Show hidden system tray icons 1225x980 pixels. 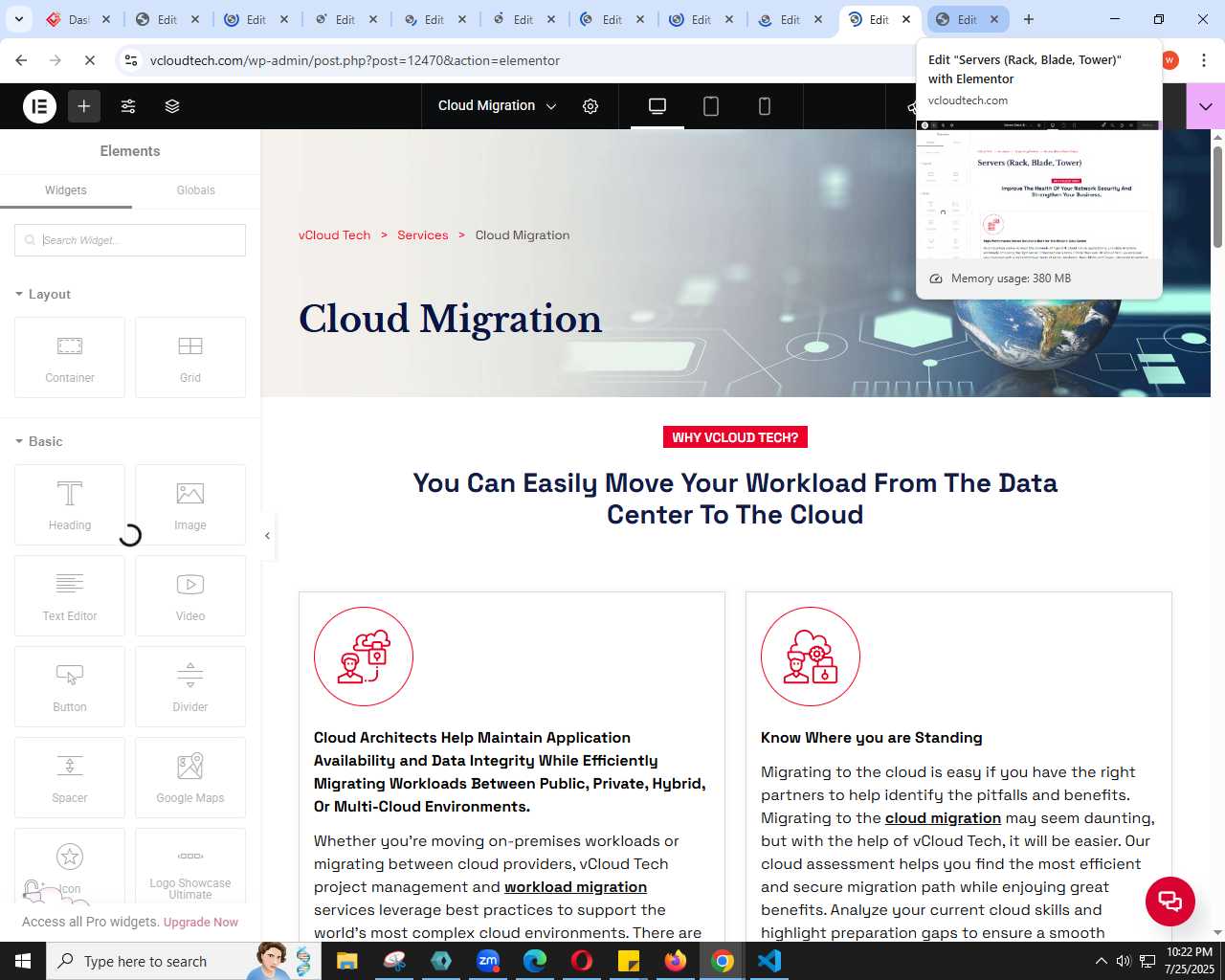pos(1101,961)
